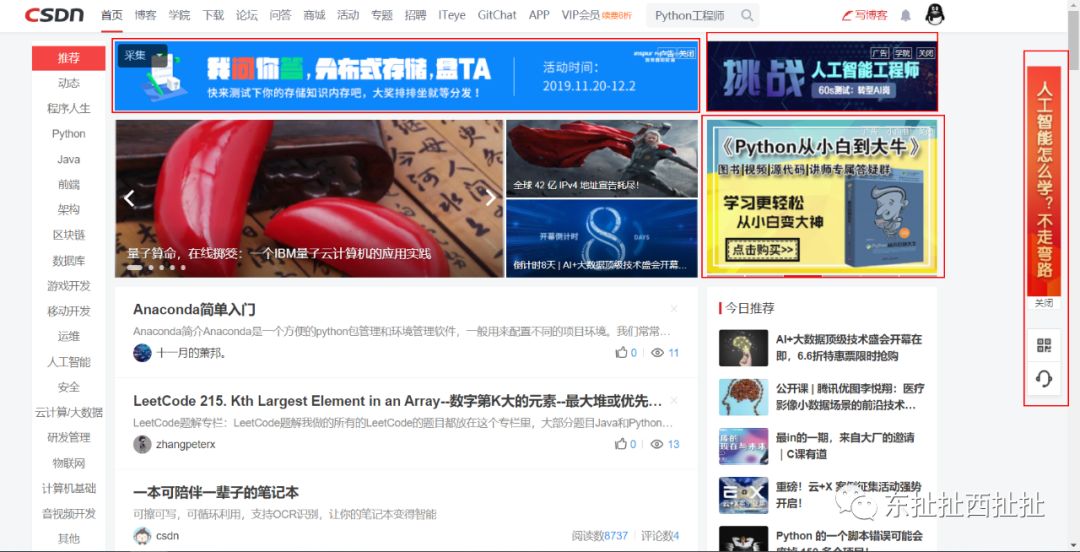Open the 采集 dropdown arrow on banner
The image size is (1080, 552).
coord(159,56)
